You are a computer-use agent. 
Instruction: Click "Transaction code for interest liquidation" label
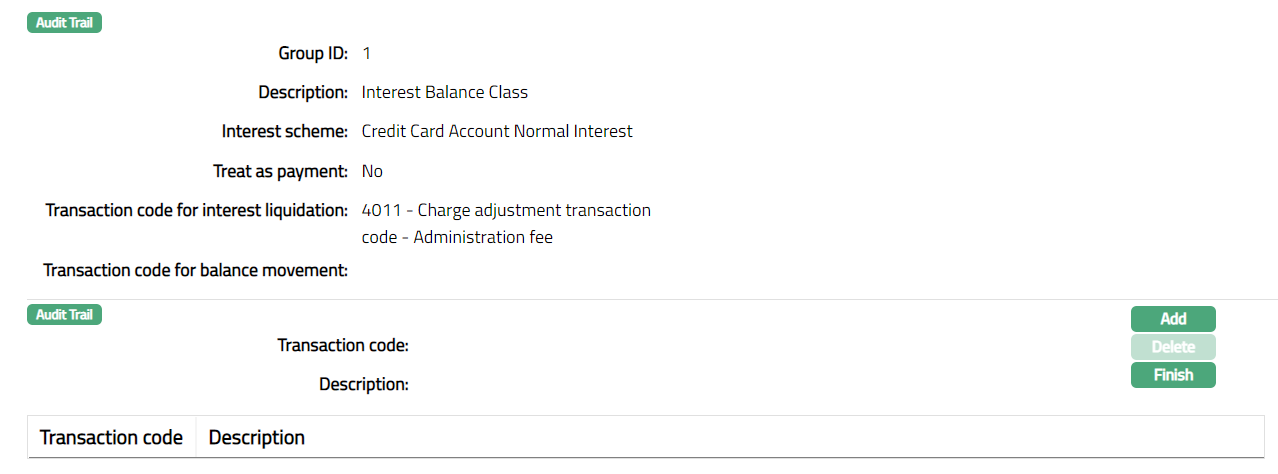197,210
